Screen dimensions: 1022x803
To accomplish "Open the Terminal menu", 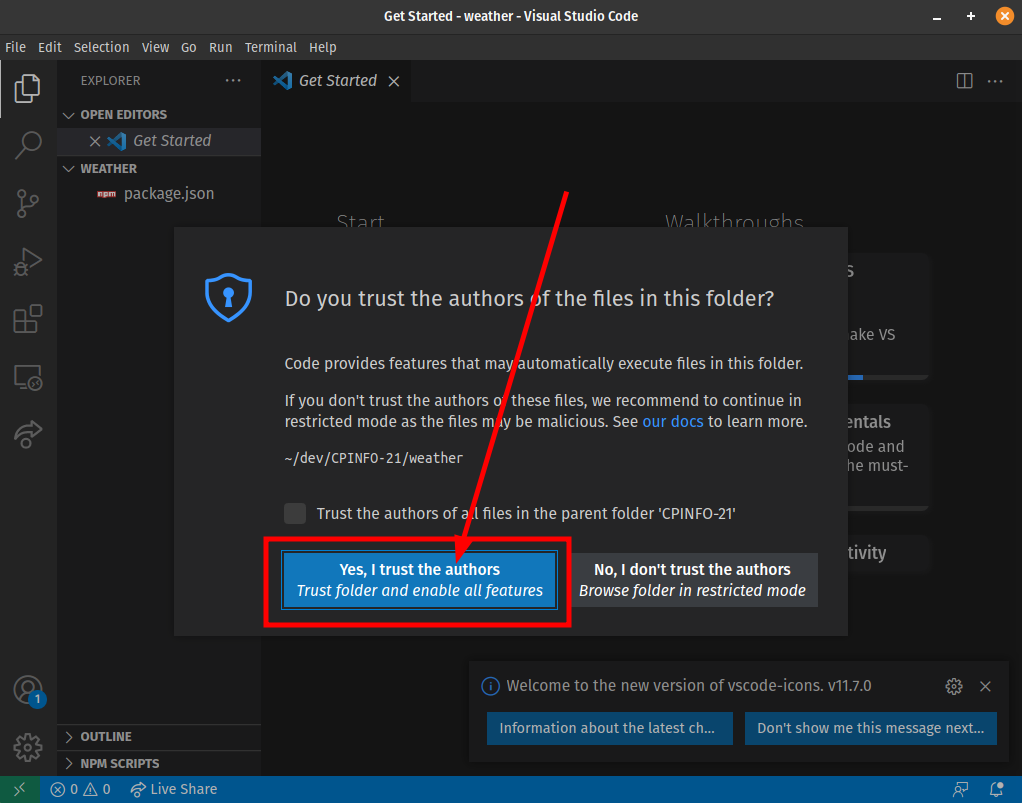I will tap(270, 47).
